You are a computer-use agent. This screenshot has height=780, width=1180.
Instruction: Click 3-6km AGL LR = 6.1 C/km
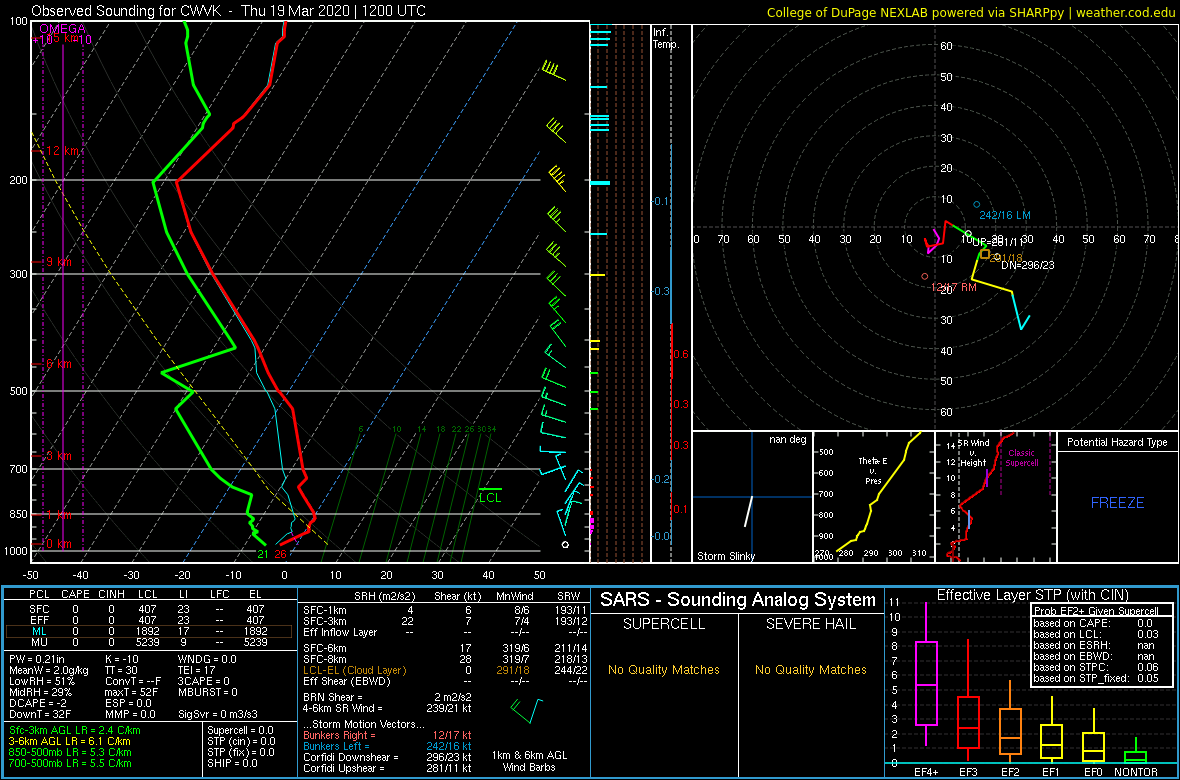tap(71, 742)
